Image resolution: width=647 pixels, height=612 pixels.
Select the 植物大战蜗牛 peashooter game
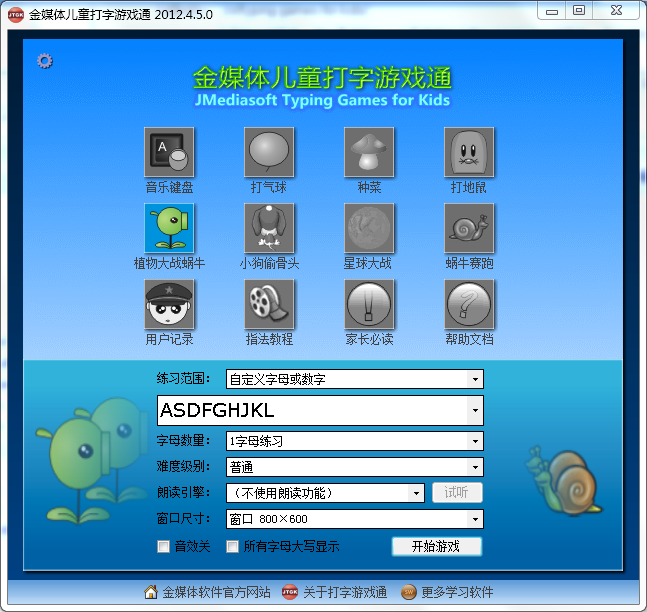click(169, 228)
